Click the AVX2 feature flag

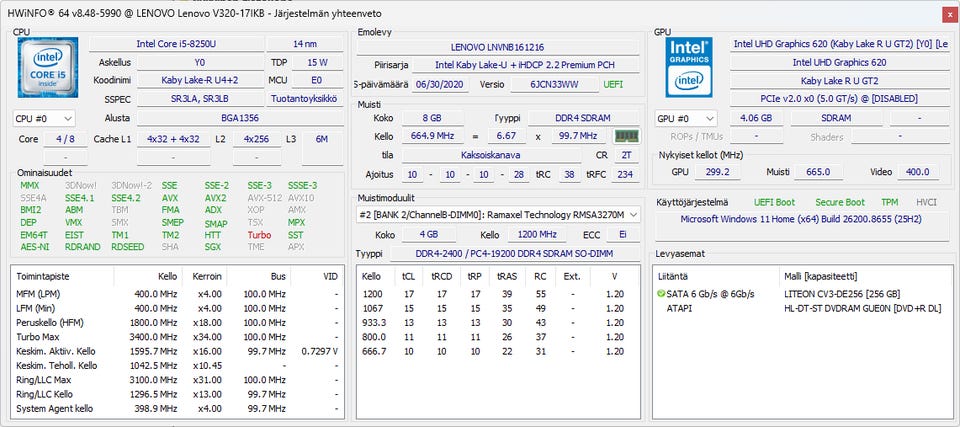[216, 198]
